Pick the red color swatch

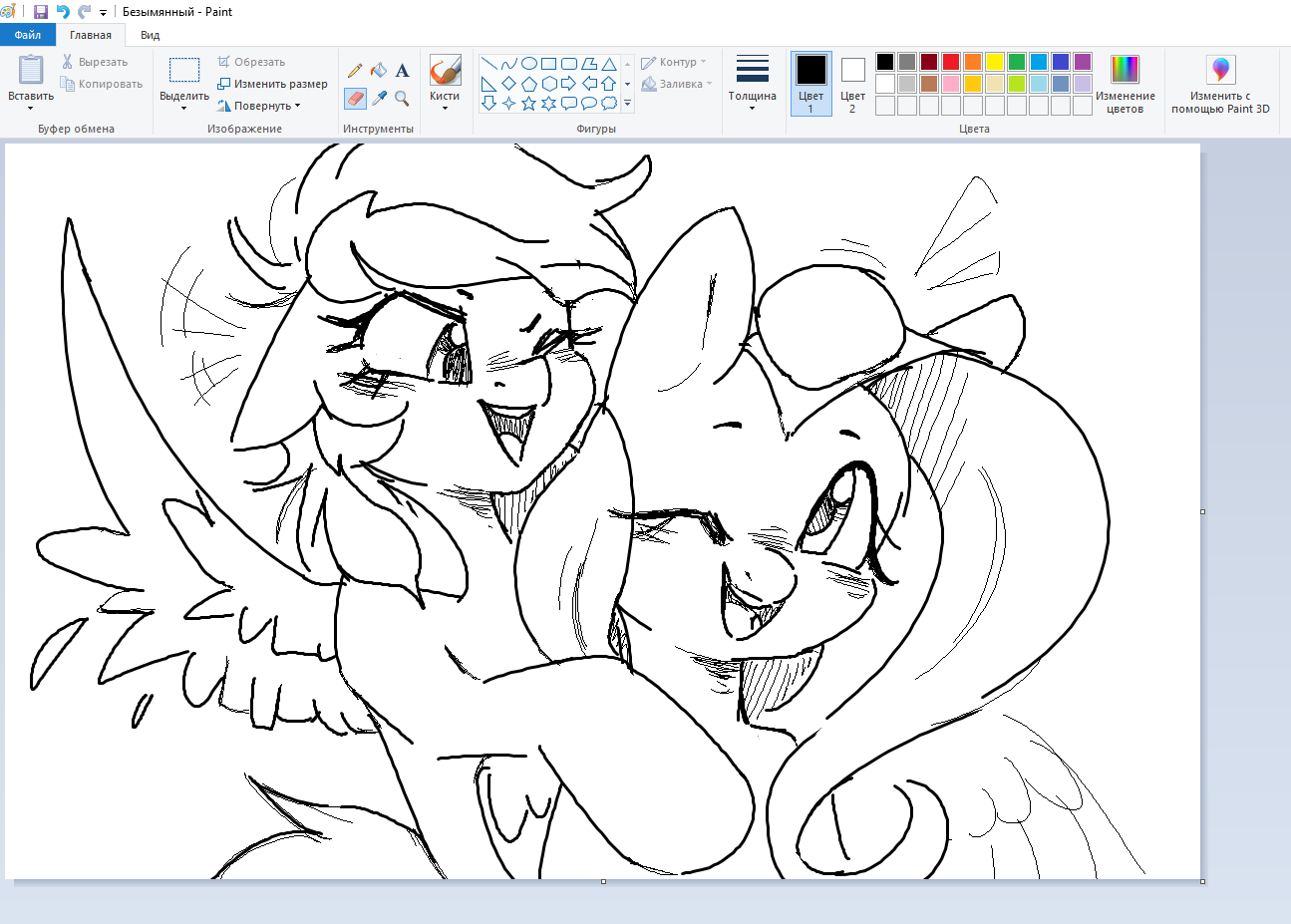(951, 62)
